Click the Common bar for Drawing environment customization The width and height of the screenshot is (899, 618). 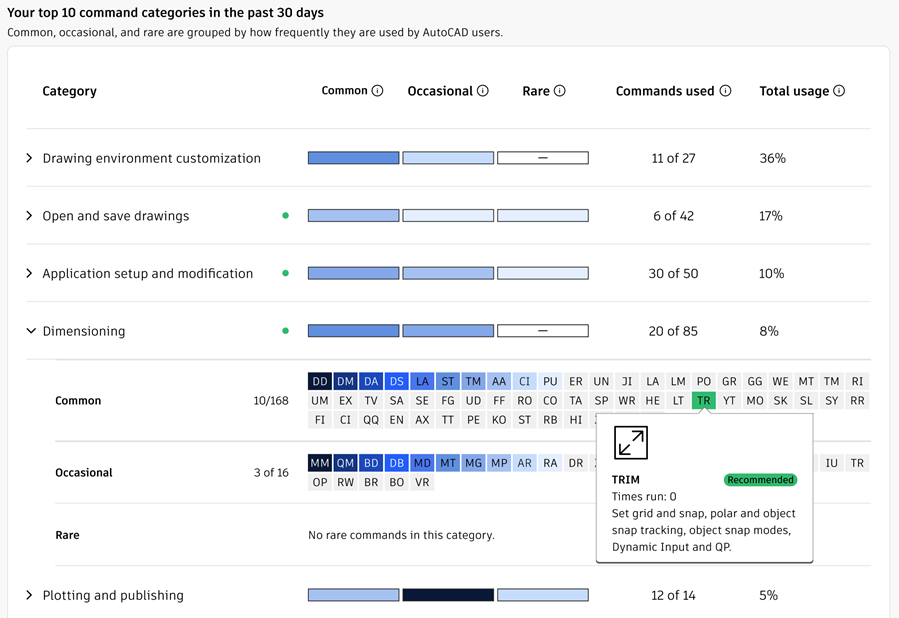[x=353, y=158]
